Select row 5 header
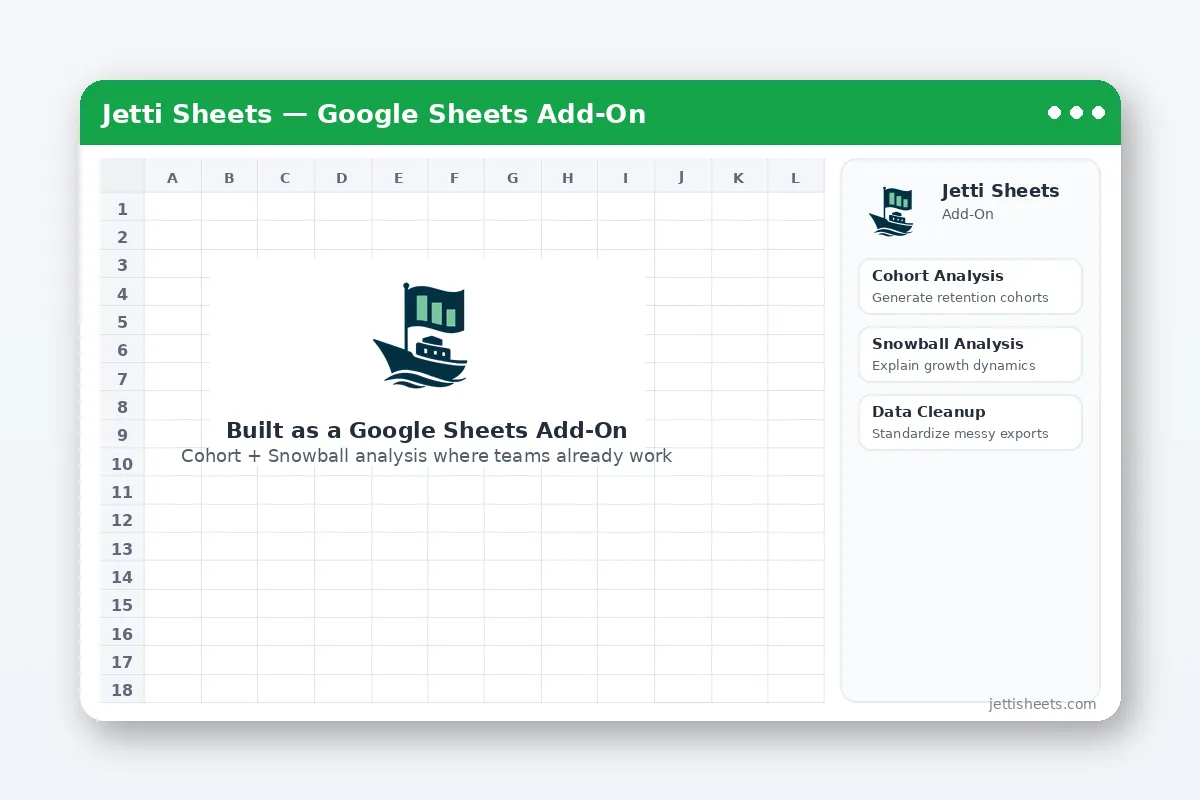This screenshot has width=1200, height=800. 122,322
